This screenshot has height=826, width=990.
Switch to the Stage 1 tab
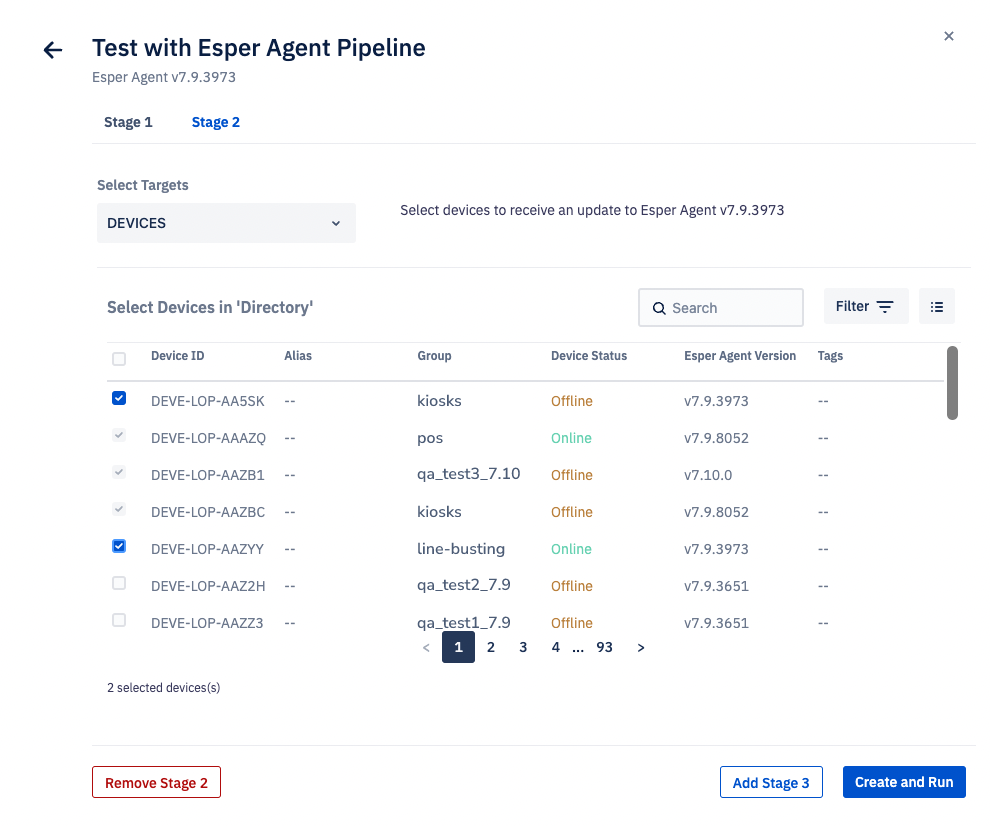(128, 122)
